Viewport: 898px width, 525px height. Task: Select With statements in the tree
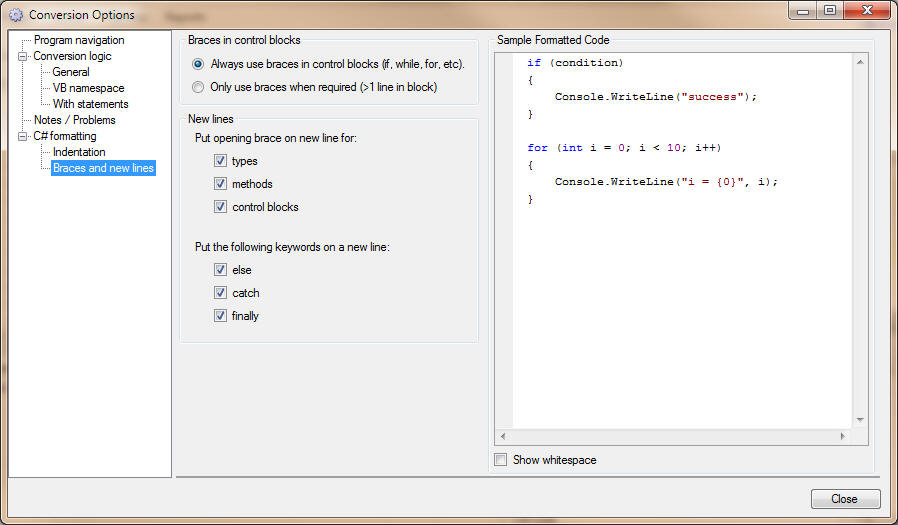pos(90,104)
